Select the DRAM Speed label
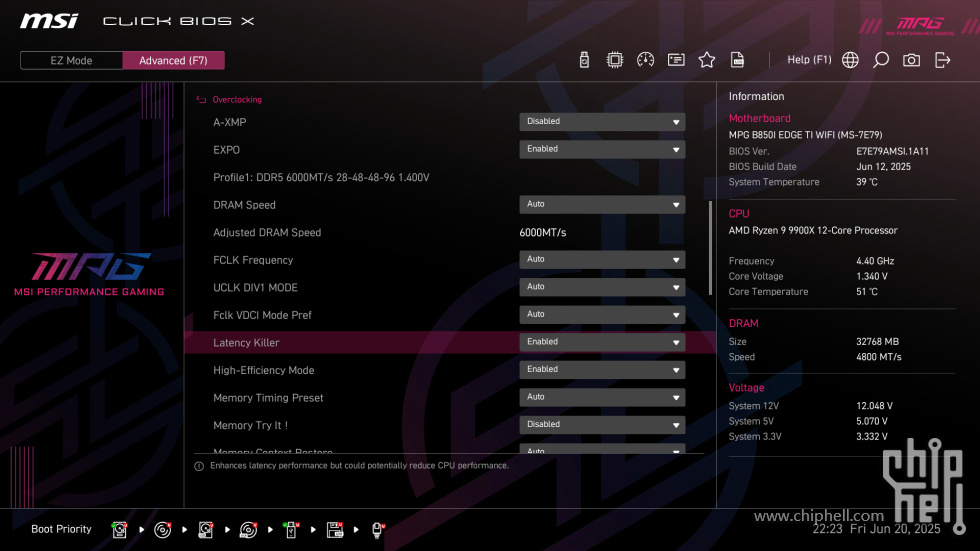The image size is (980, 551). pos(244,205)
